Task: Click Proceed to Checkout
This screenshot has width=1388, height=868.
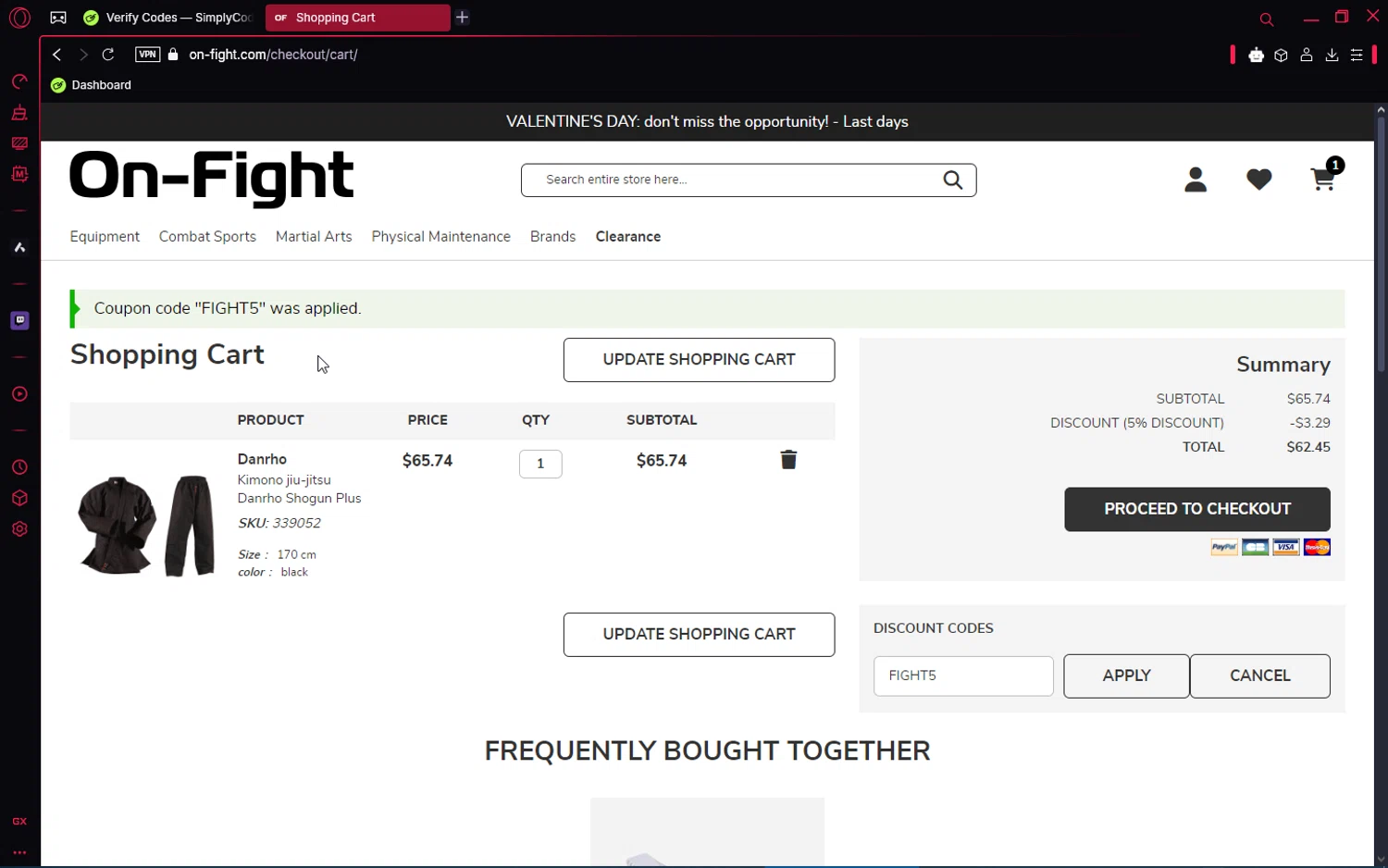Action: tap(1197, 509)
